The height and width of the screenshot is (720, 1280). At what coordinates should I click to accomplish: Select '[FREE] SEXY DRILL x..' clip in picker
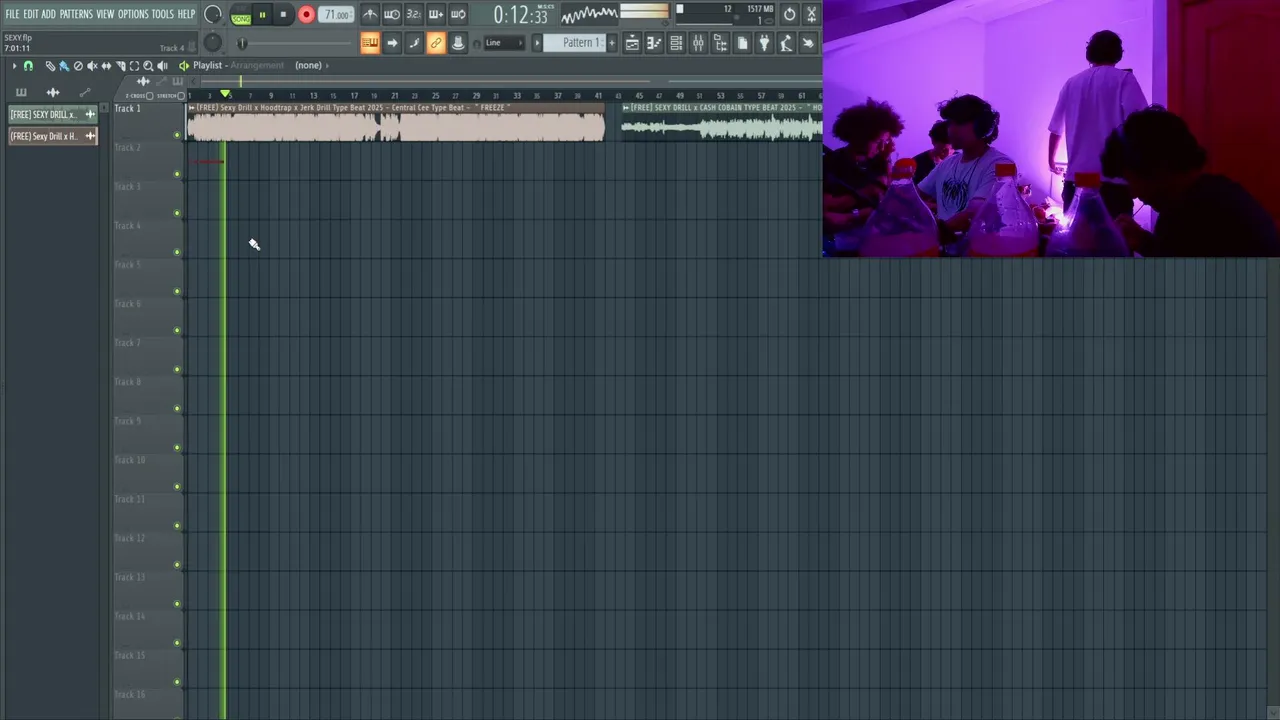pyautogui.click(x=52, y=114)
